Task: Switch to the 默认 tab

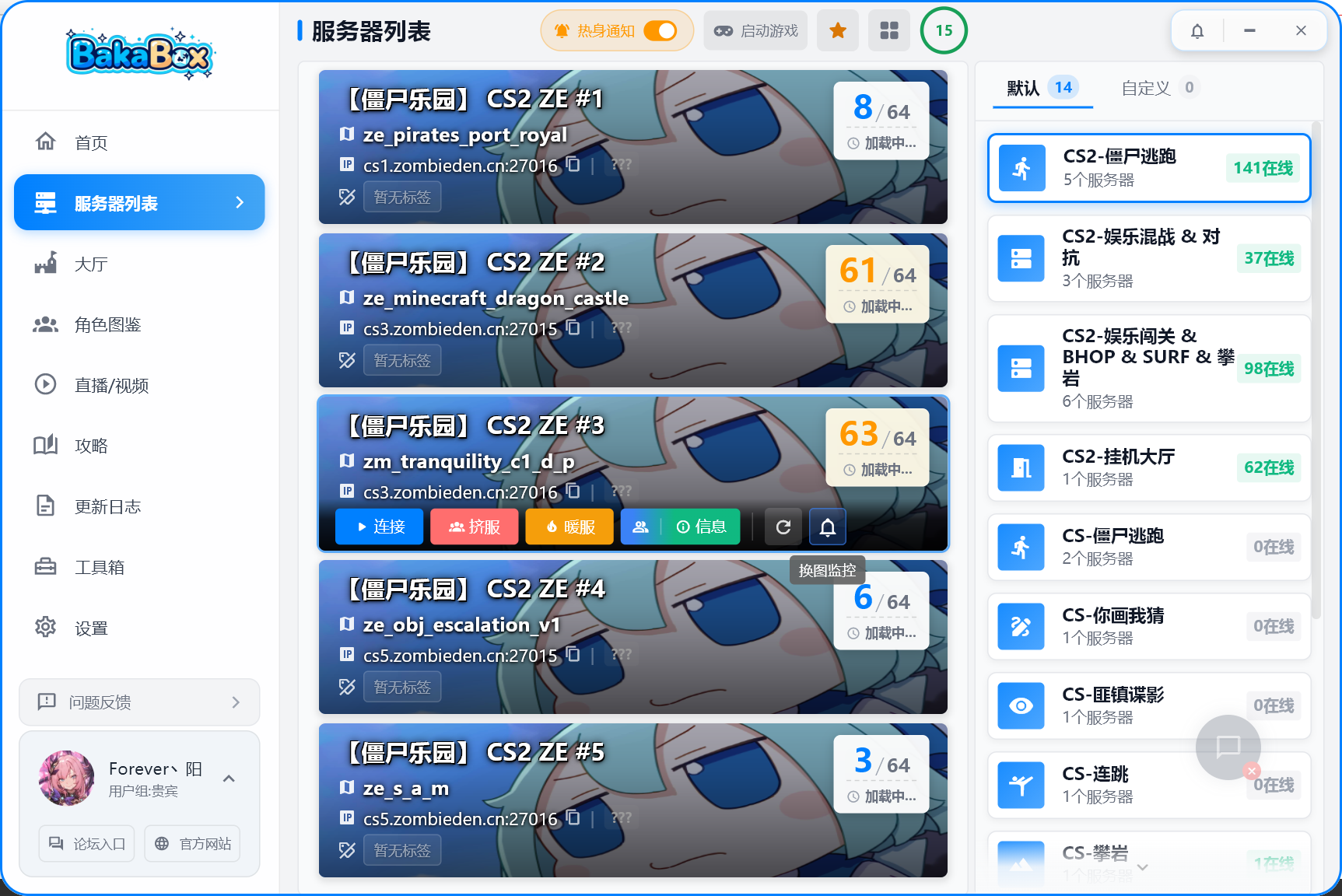Action: pos(1042,88)
